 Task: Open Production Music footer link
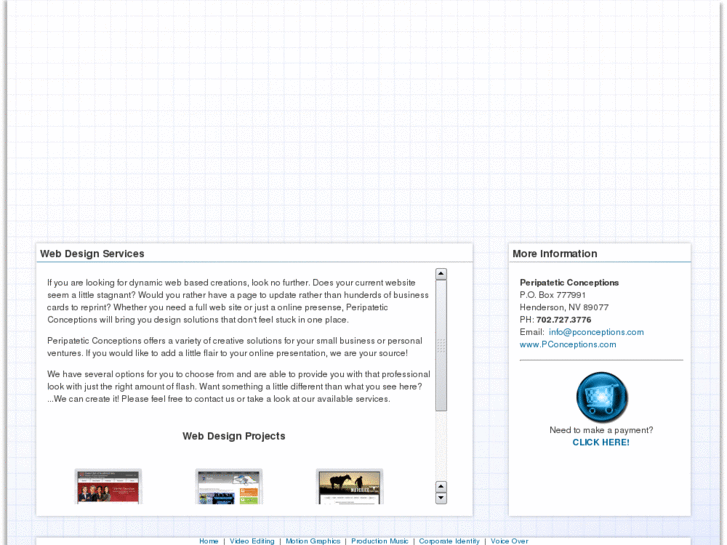pyautogui.click(x=379, y=541)
